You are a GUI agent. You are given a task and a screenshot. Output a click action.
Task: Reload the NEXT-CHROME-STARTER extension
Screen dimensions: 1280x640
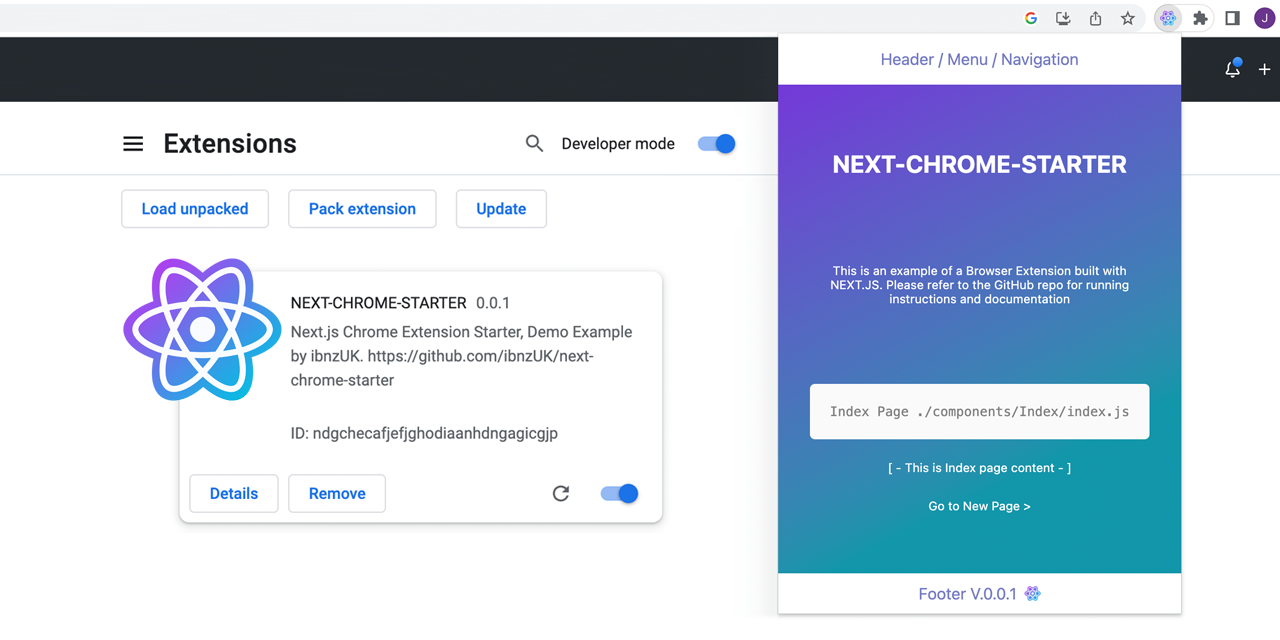click(561, 493)
